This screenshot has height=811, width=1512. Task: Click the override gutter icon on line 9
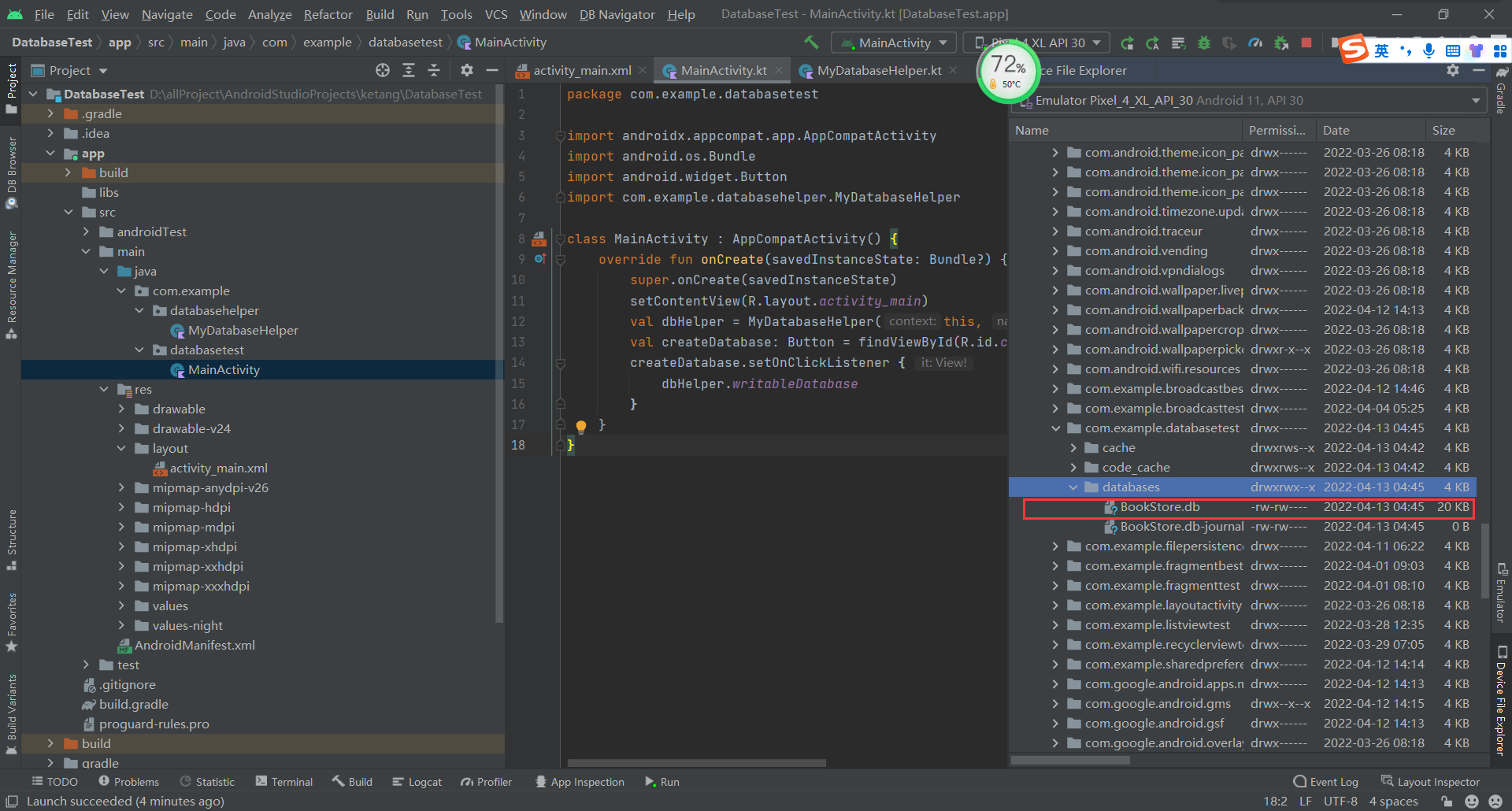(x=540, y=258)
